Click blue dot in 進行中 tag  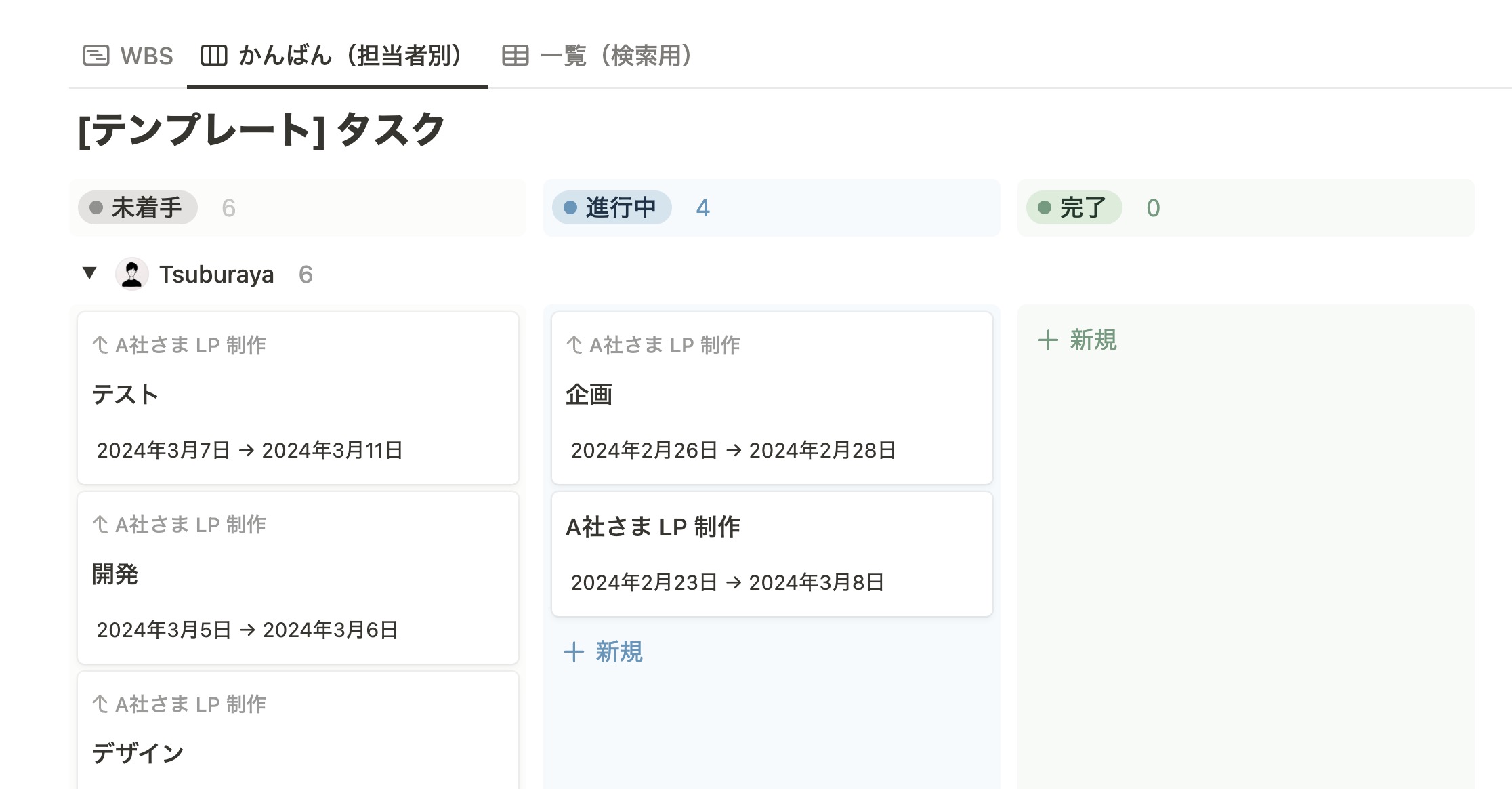(570, 207)
